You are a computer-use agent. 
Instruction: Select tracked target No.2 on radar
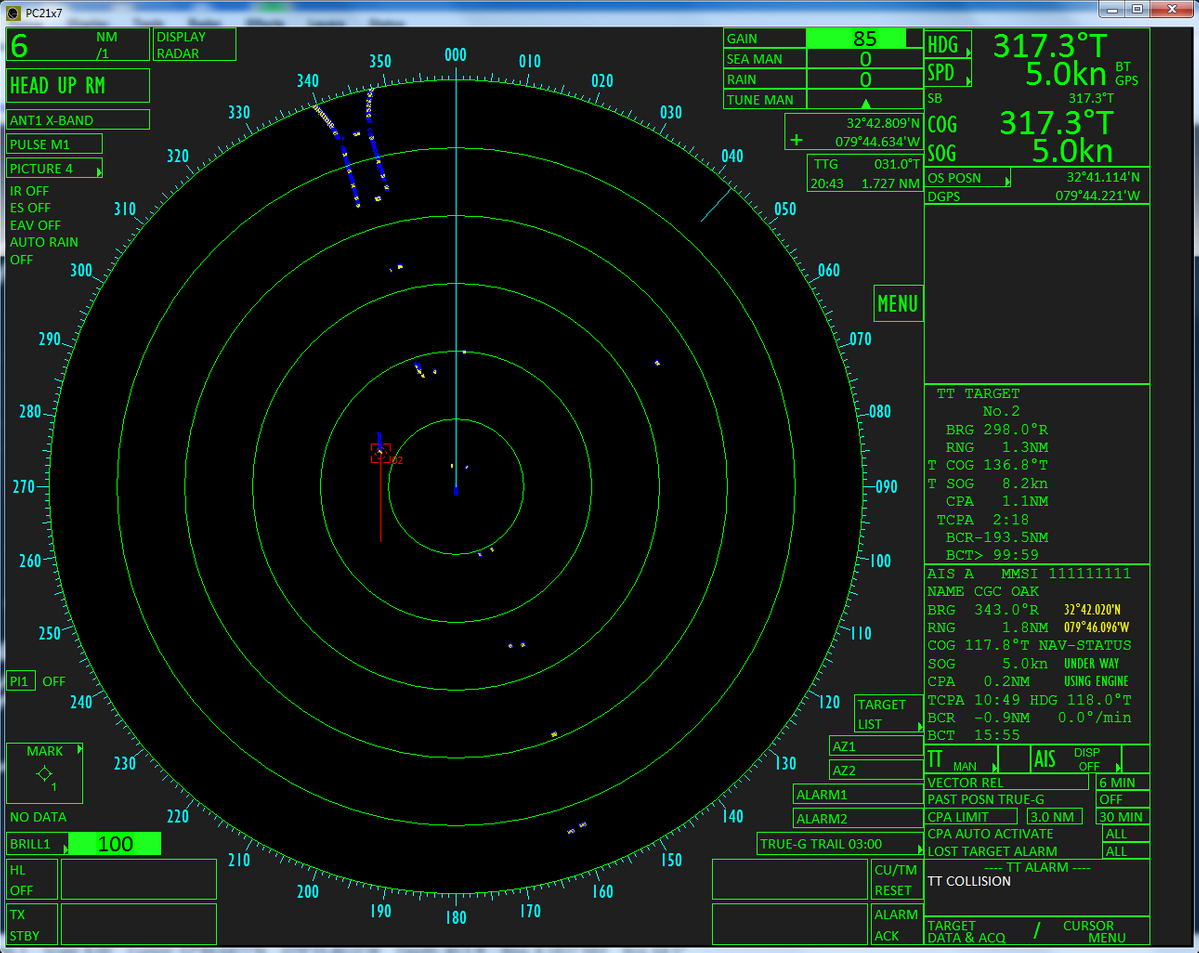(x=380, y=453)
